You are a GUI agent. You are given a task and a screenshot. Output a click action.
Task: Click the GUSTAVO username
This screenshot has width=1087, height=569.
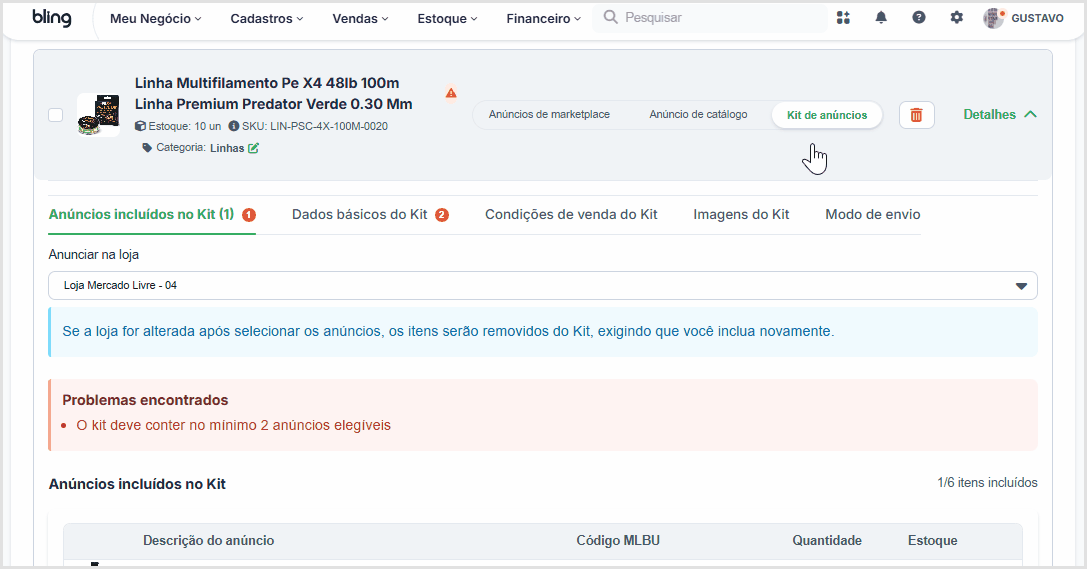1037,18
